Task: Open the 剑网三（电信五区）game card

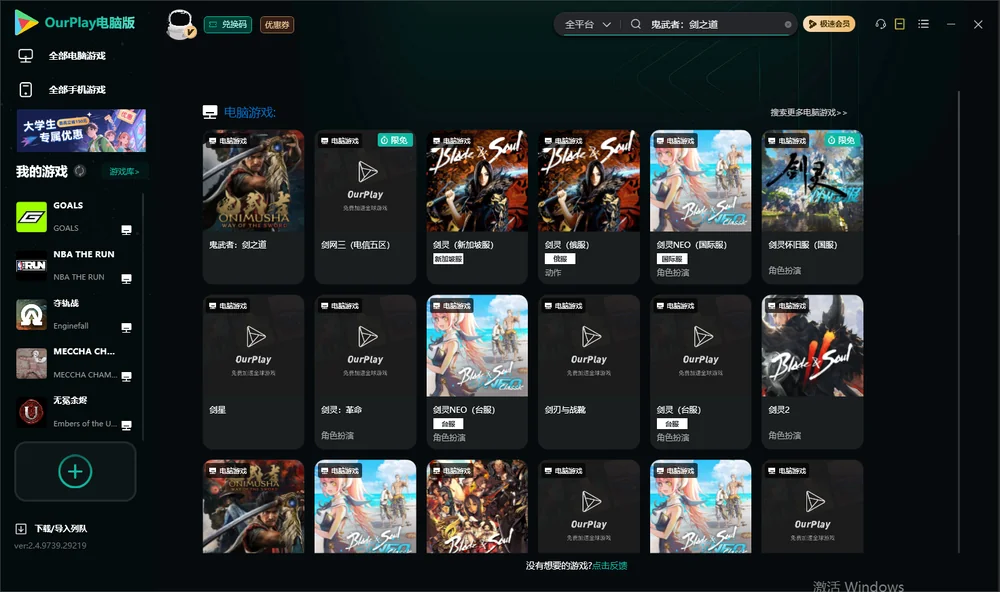Action: tap(365, 207)
